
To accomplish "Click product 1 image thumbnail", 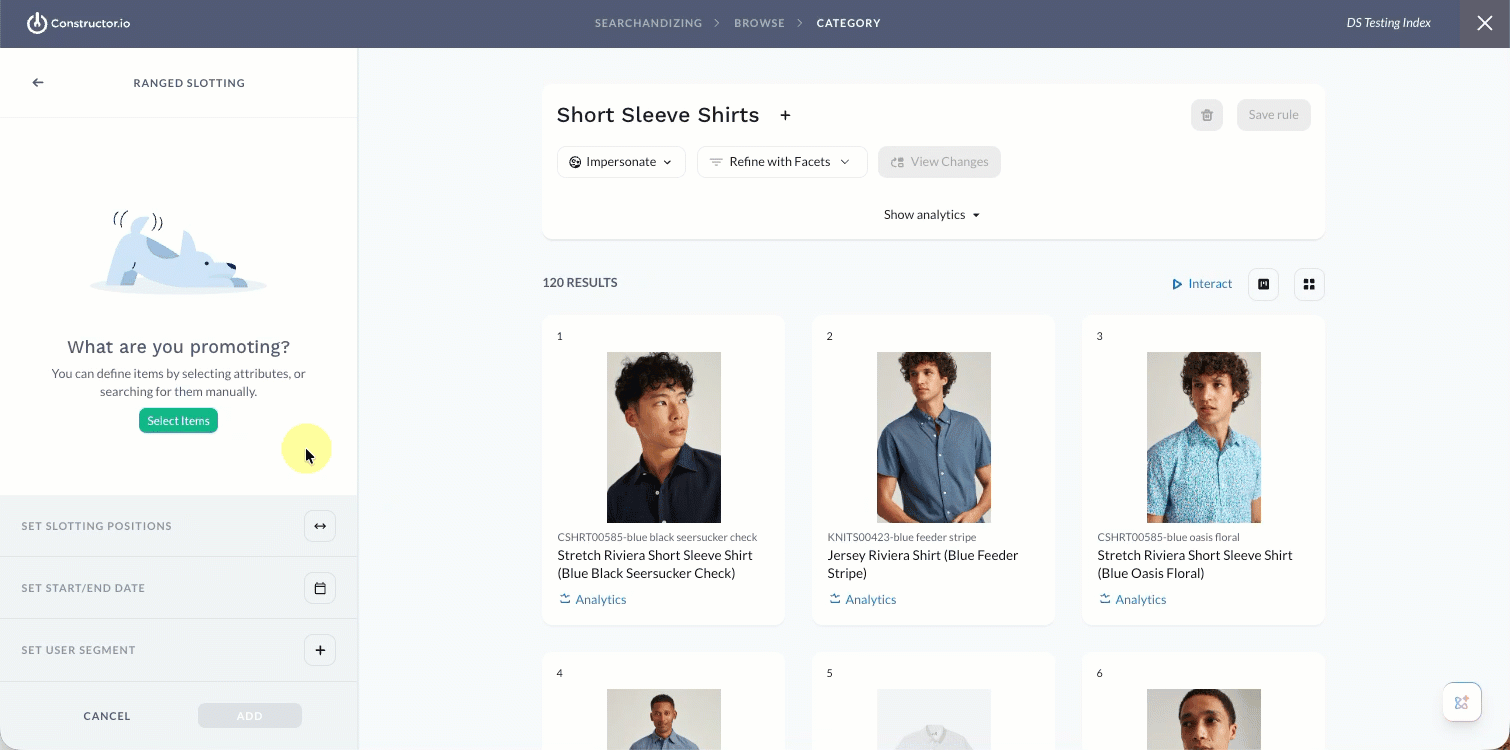I will (x=664, y=437).
